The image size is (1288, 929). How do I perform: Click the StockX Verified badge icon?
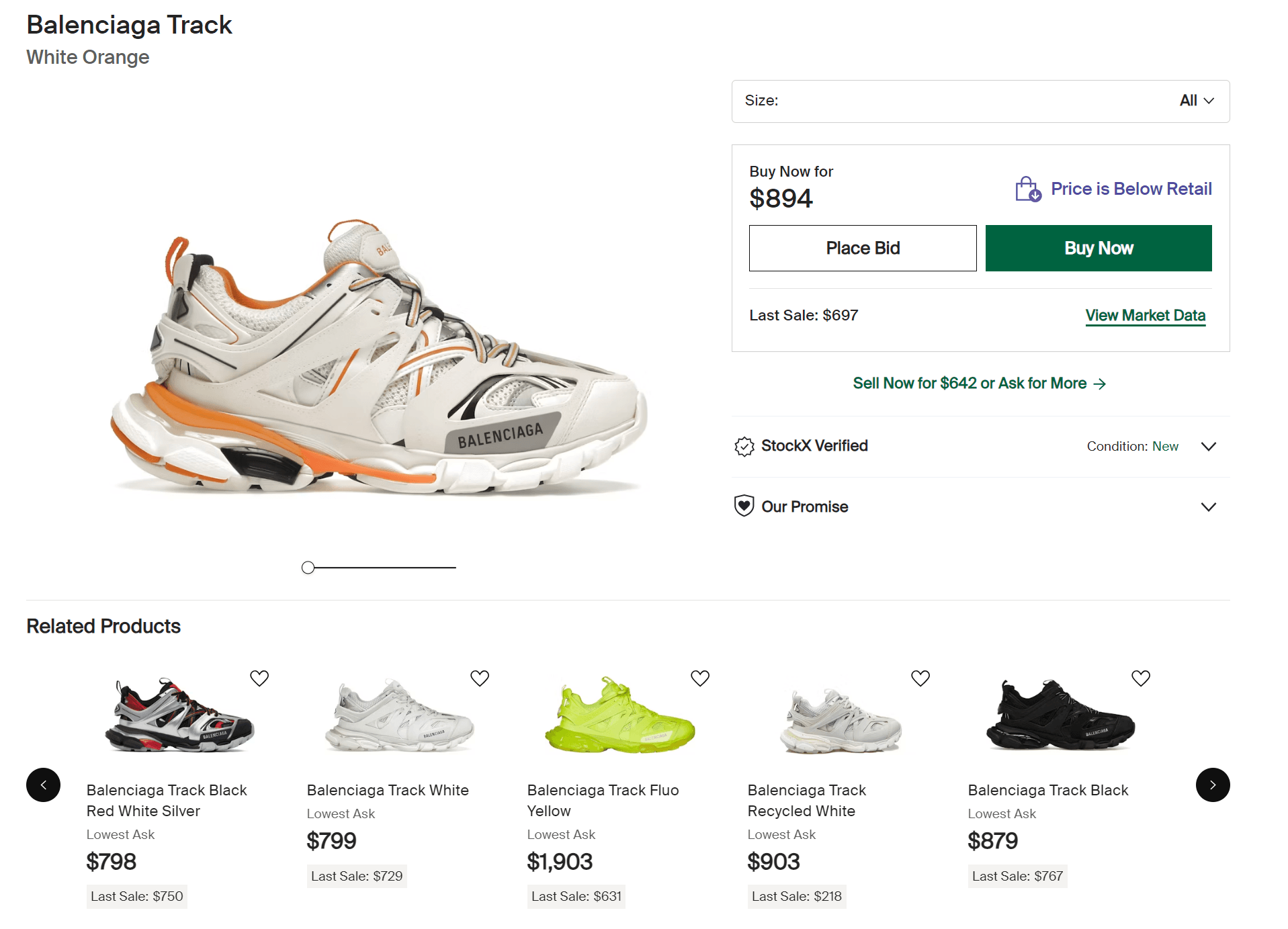tap(744, 446)
